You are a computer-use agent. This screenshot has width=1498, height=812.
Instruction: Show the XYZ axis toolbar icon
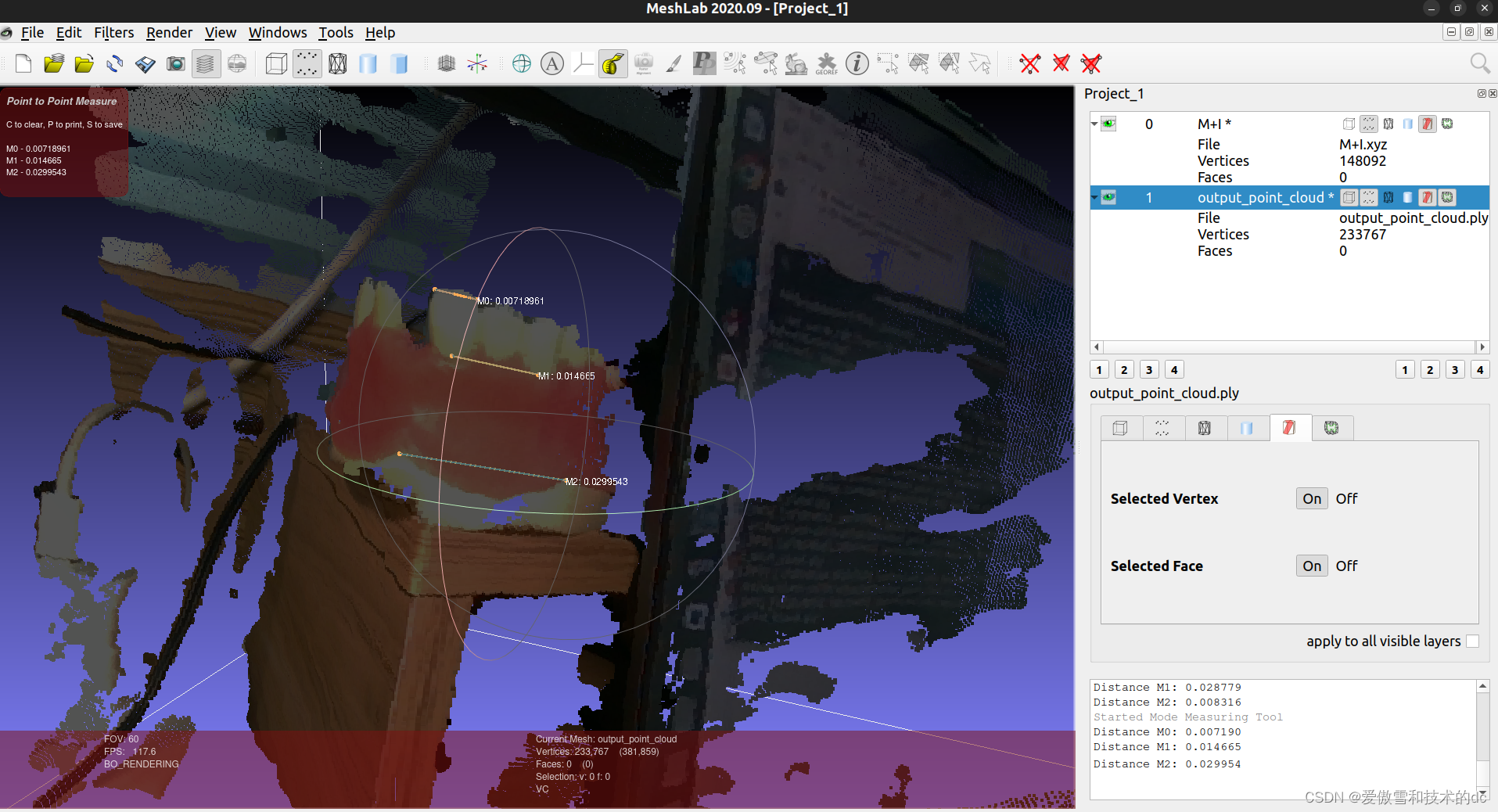477,63
